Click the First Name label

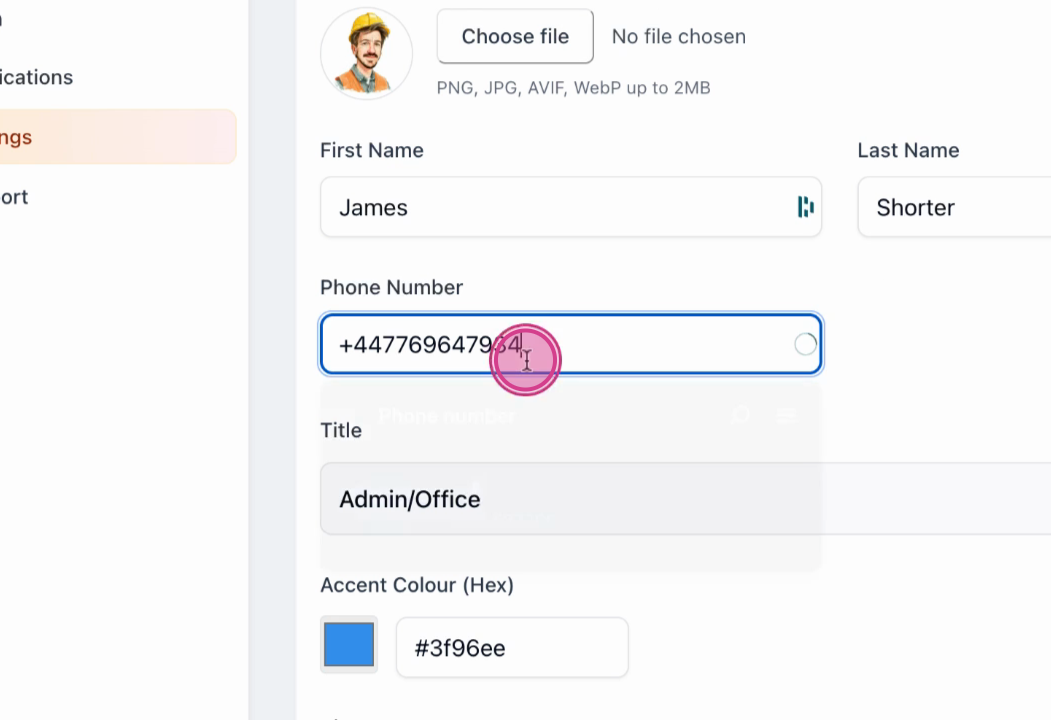coord(372,150)
